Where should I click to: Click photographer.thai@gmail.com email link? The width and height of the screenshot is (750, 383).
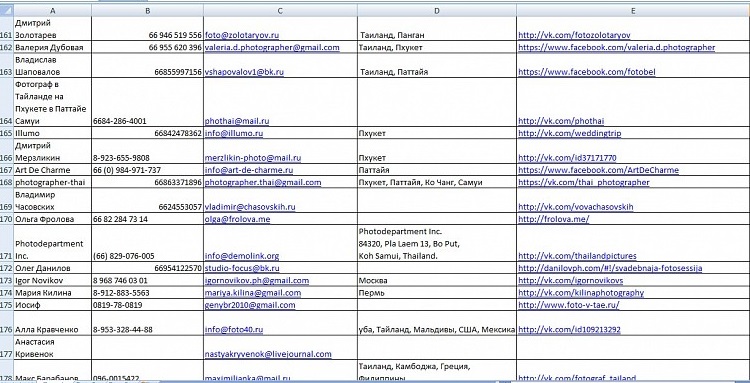pyautogui.click(x=263, y=183)
